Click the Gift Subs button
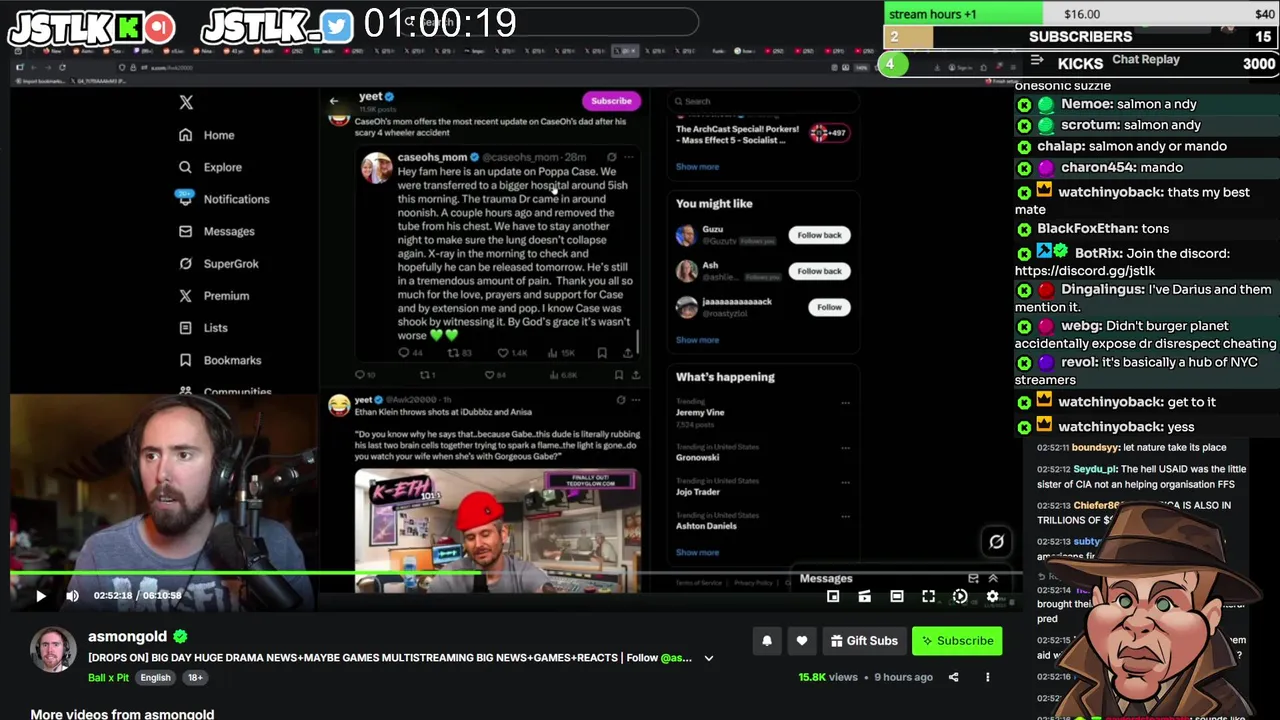 coord(864,641)
